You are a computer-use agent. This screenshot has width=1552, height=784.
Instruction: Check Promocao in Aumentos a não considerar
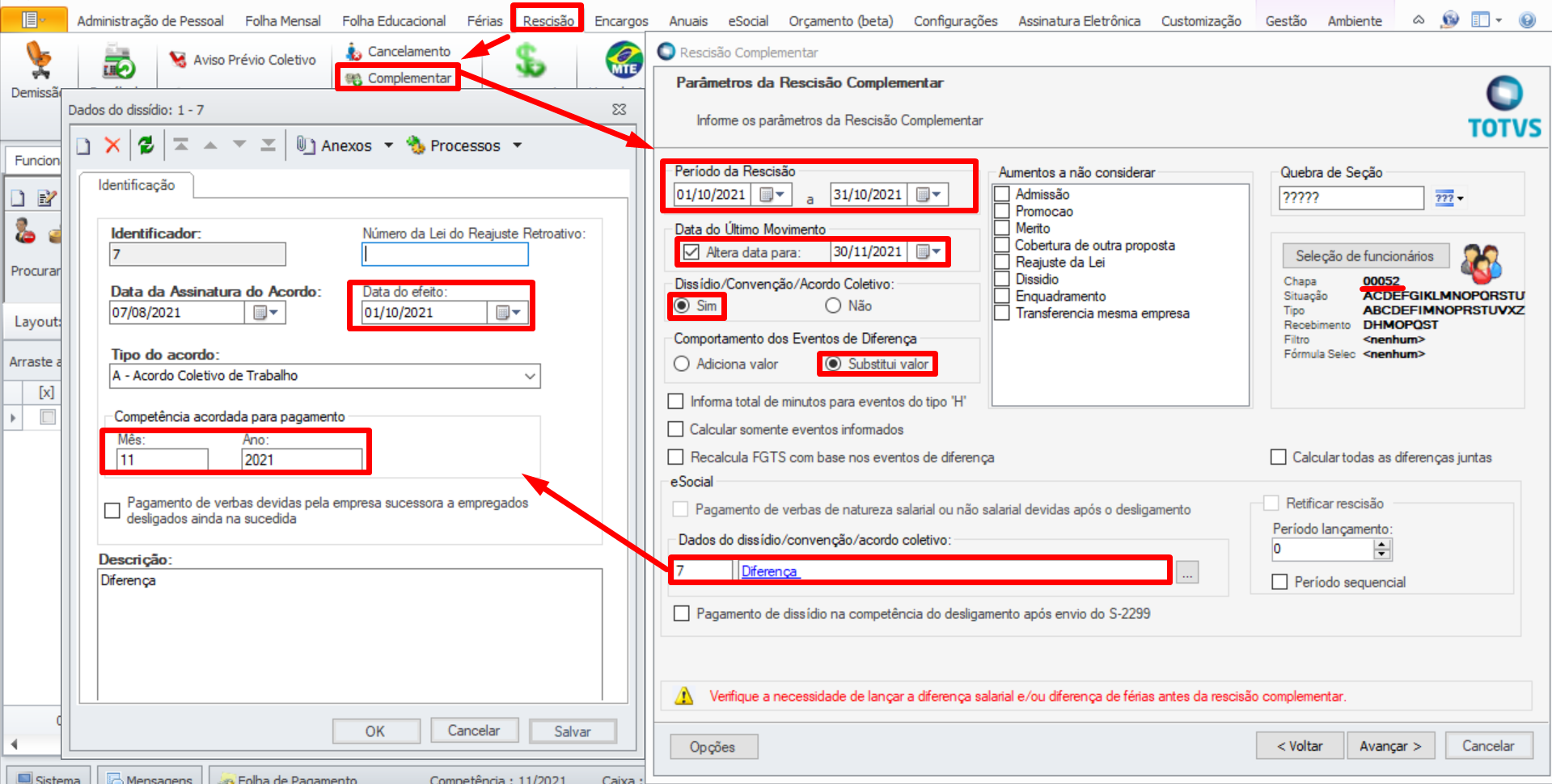coord(1002,211)
